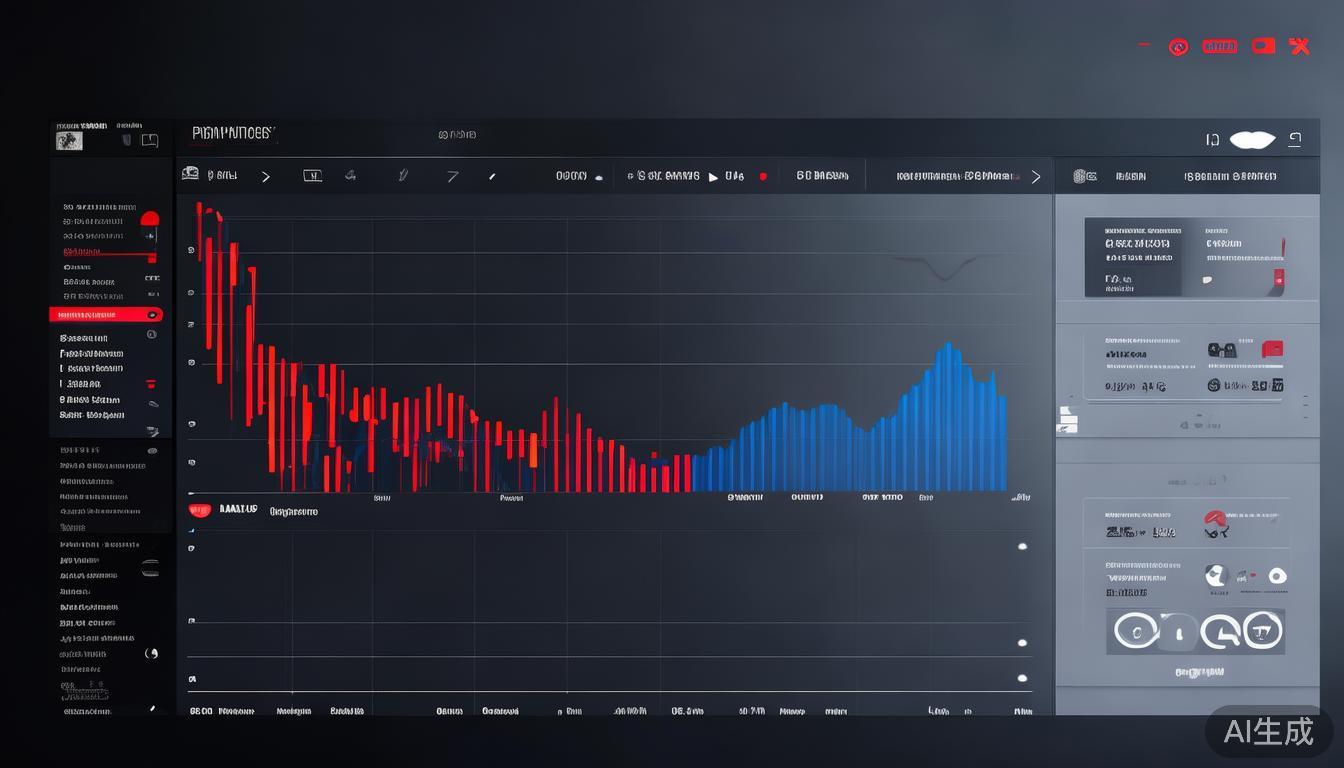This screenshot has width=1344, height=768.
Task: Click the red record dot in chart toolbar
Action: (x=763, y=176)
